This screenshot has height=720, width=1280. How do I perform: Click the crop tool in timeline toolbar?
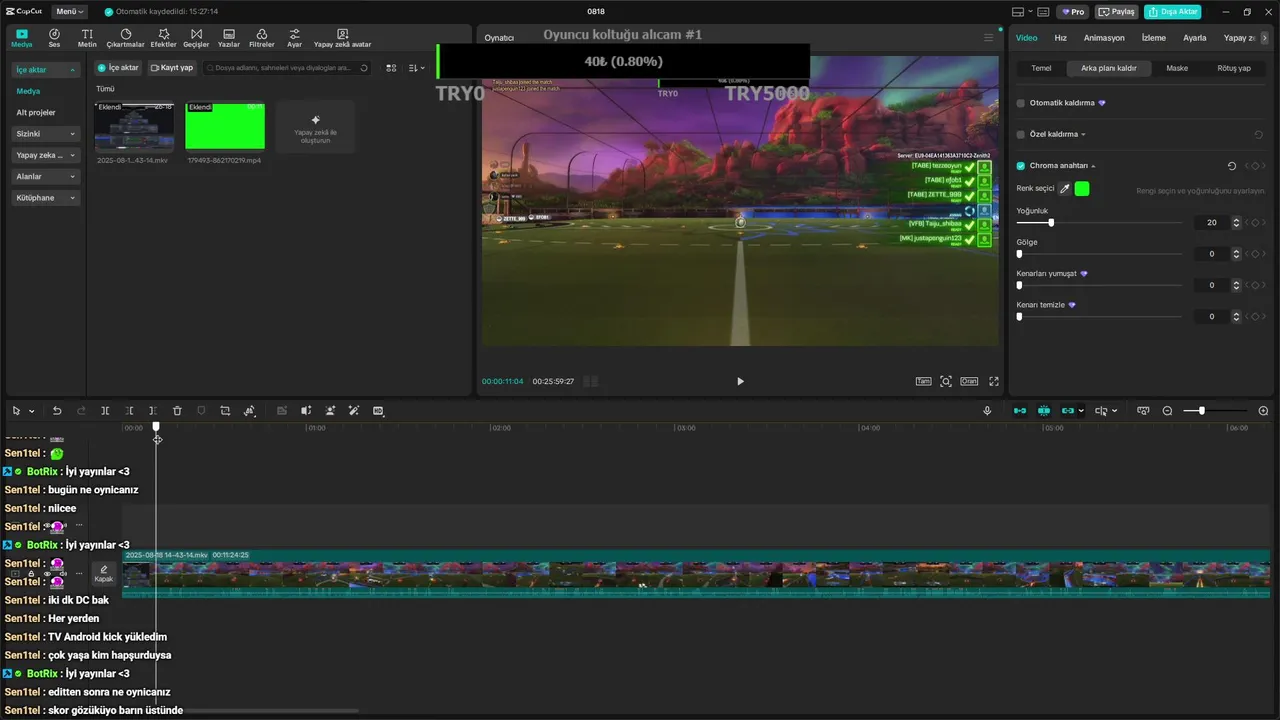click(225, 411)
